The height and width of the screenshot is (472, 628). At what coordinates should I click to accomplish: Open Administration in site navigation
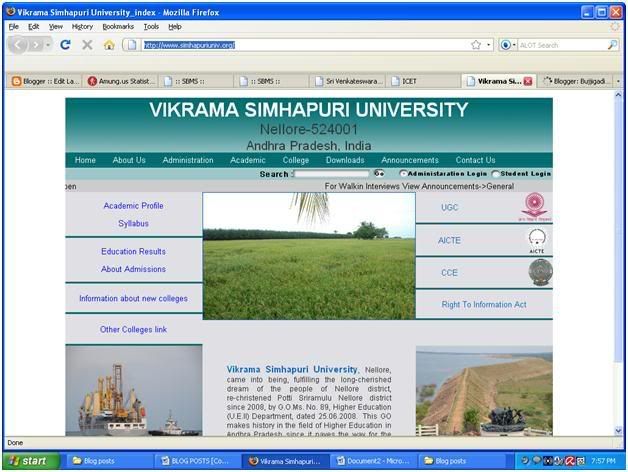[x=188, y=160]
